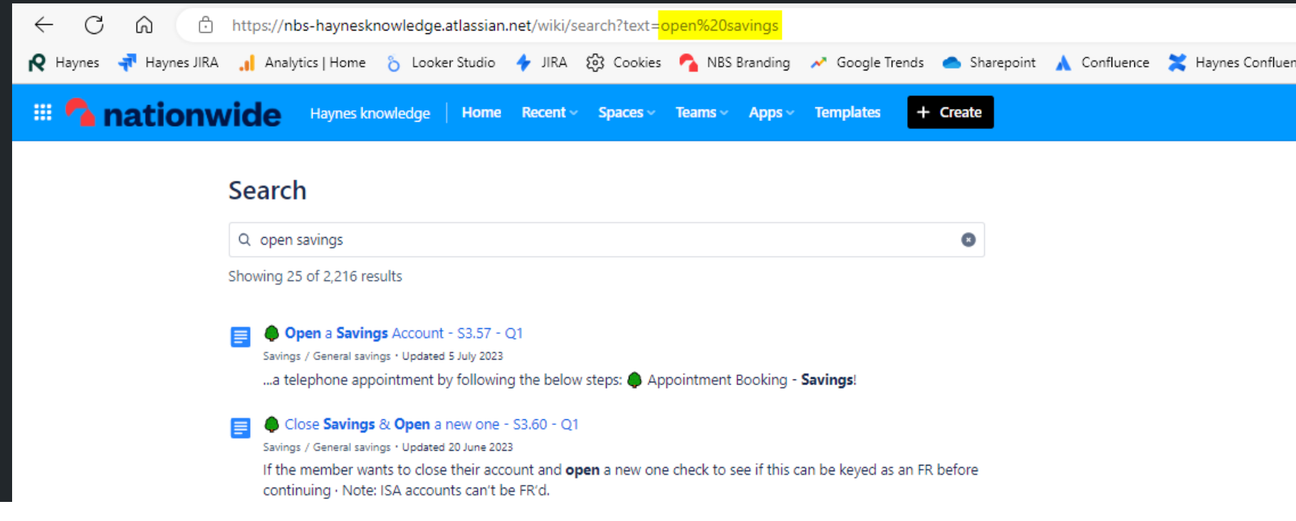Focus the 'open savings' search field
The image size is (1296, 521).
(x=606, y=240)
